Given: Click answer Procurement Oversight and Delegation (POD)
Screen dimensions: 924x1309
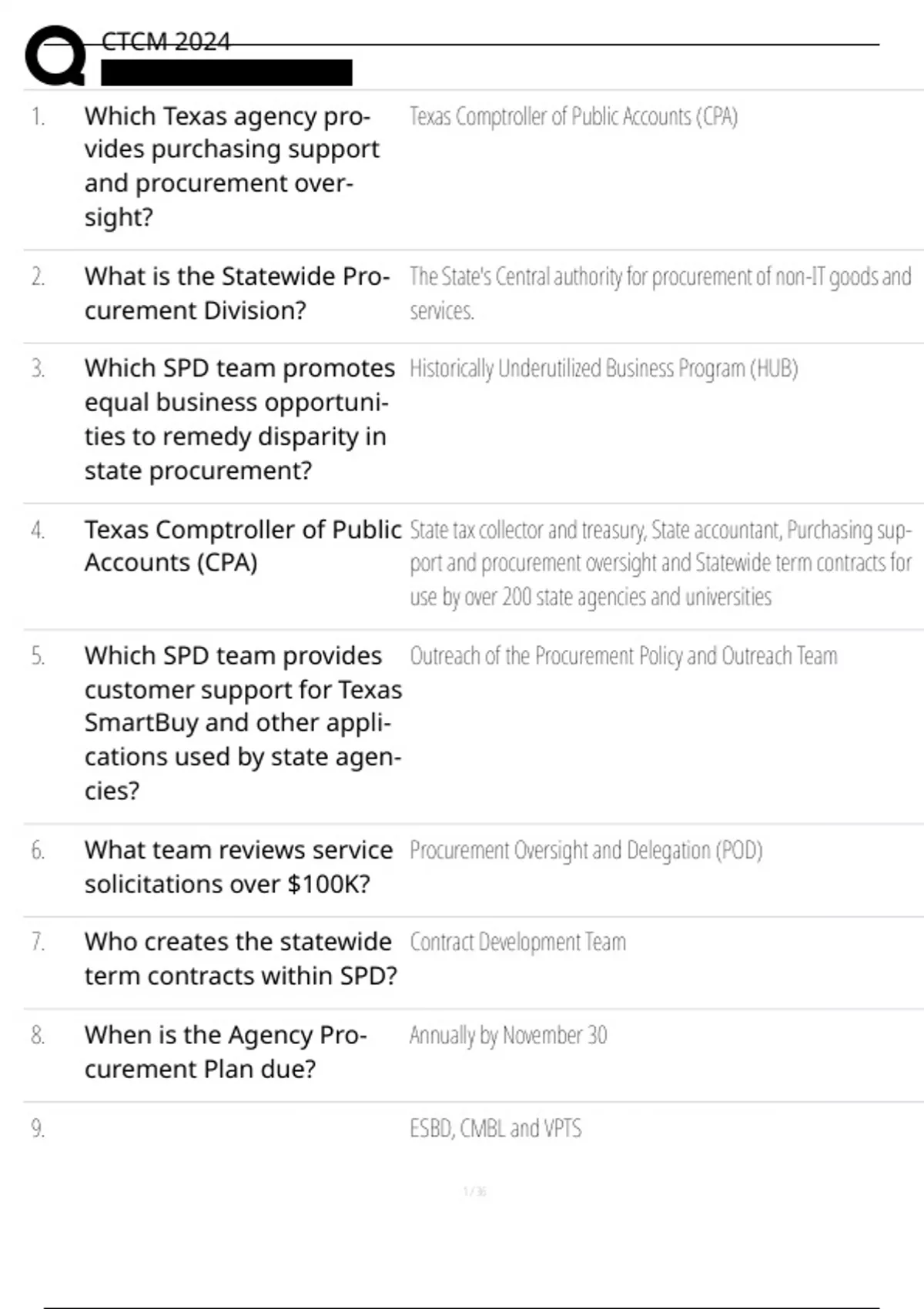Looking at the screenshot, I should [585, 851].
